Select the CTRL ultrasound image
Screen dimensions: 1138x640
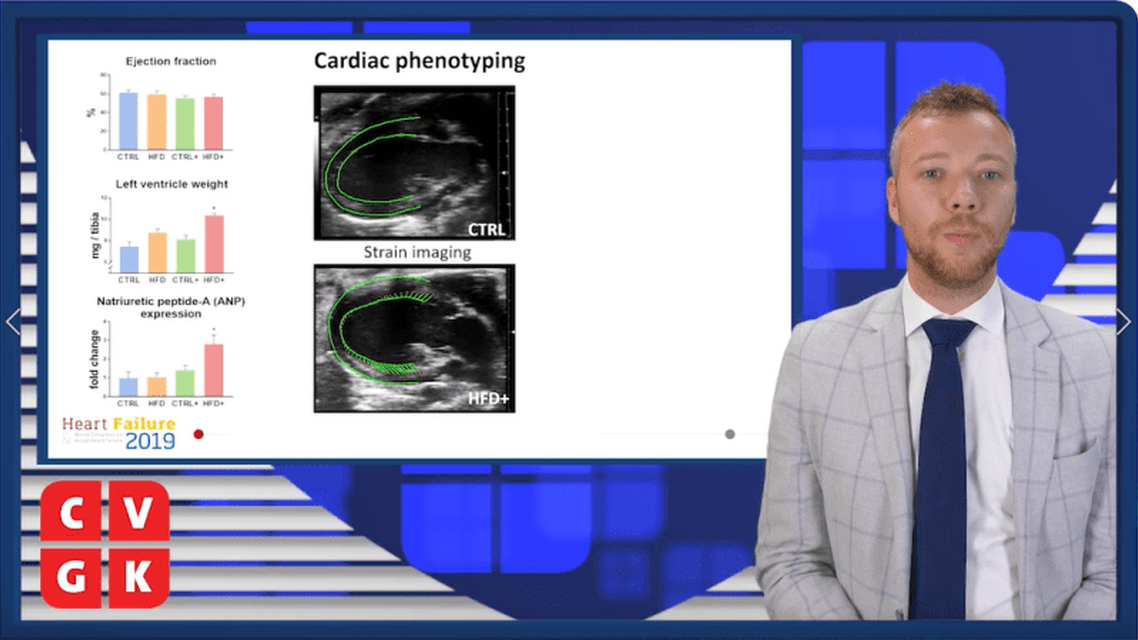tap(414, 163)
